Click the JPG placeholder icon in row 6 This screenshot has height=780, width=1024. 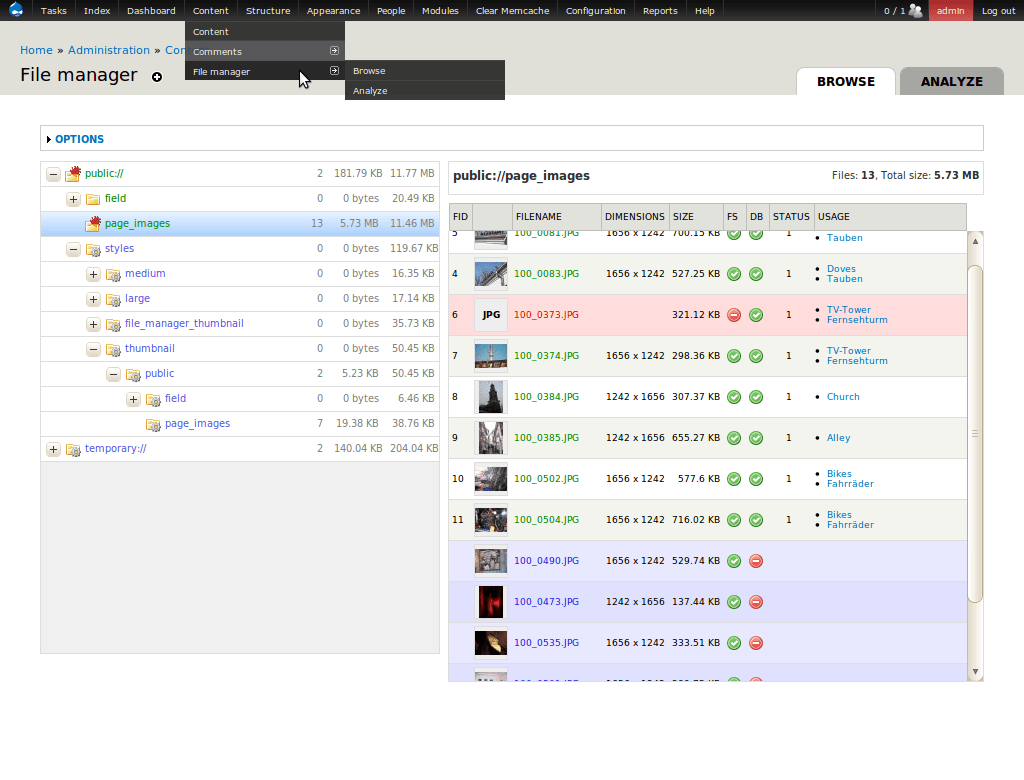coord(490,314)
